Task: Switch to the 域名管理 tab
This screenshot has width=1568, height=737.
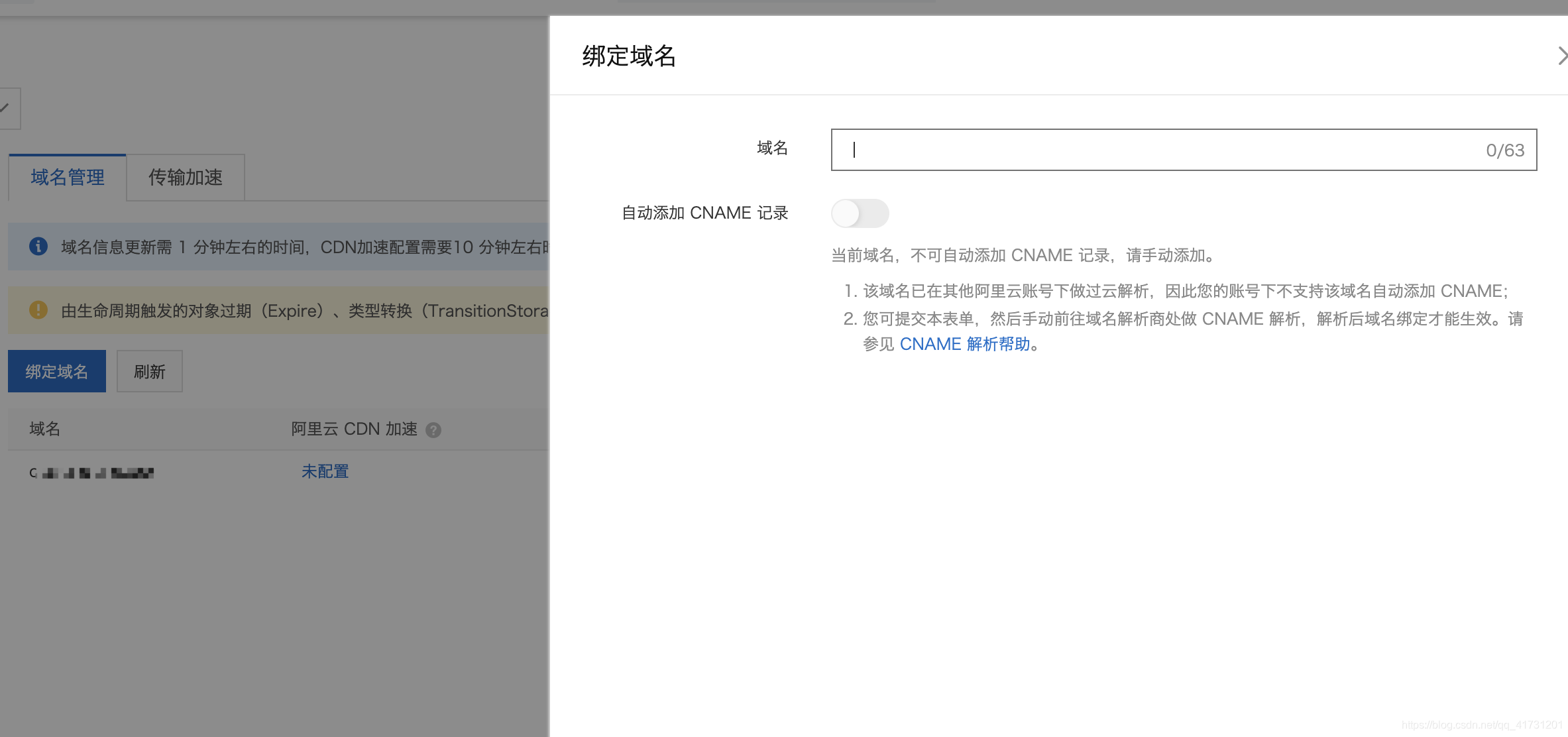Action: (66, 177)
